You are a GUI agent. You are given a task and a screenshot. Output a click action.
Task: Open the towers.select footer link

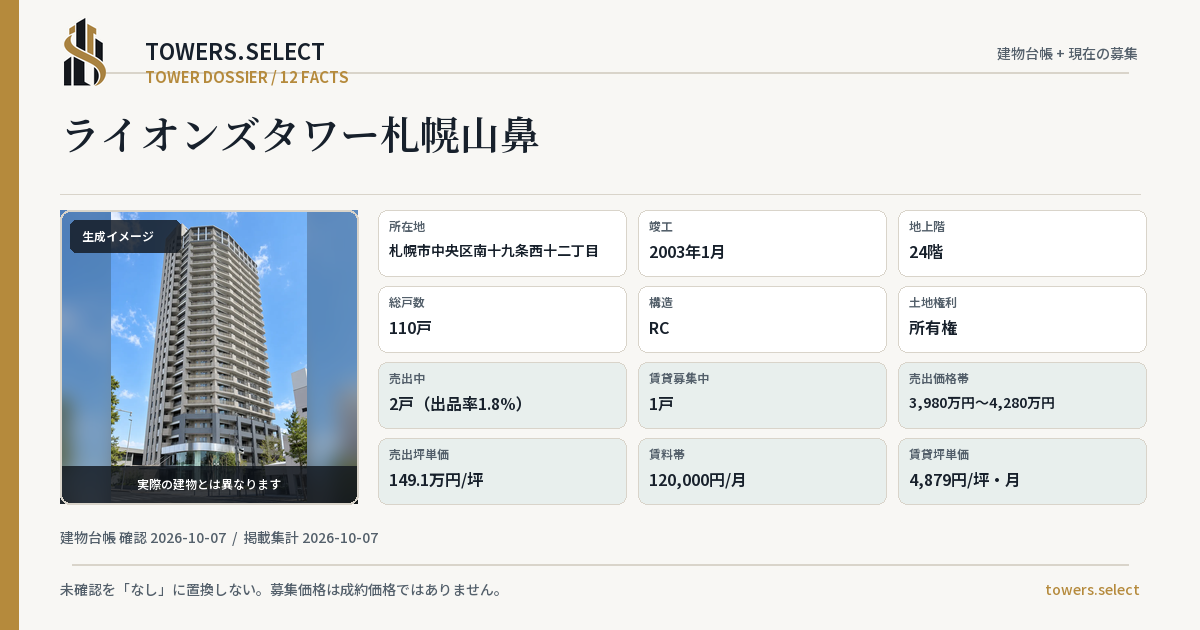pyautogui.click(x=1092, y=590)
